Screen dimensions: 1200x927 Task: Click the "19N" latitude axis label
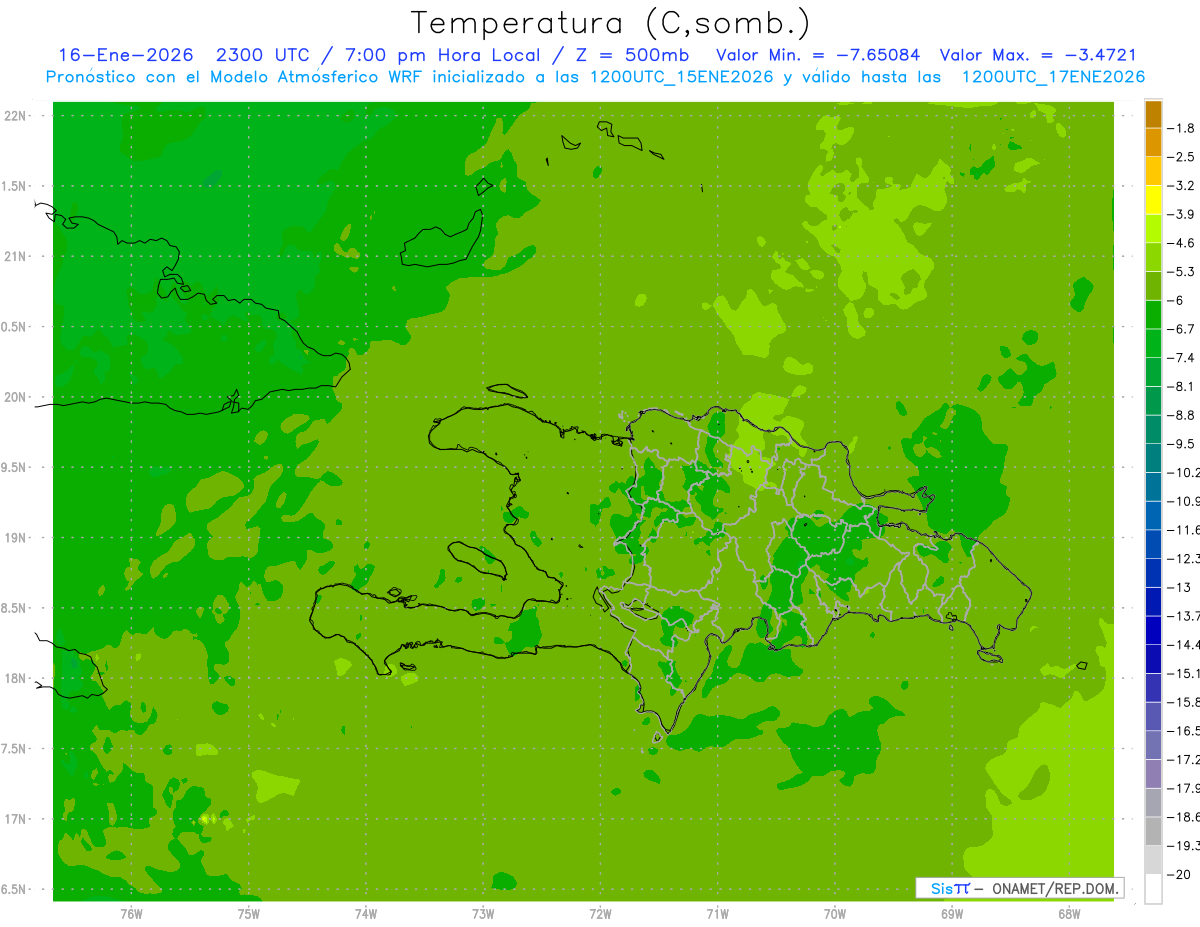point(15,538)
